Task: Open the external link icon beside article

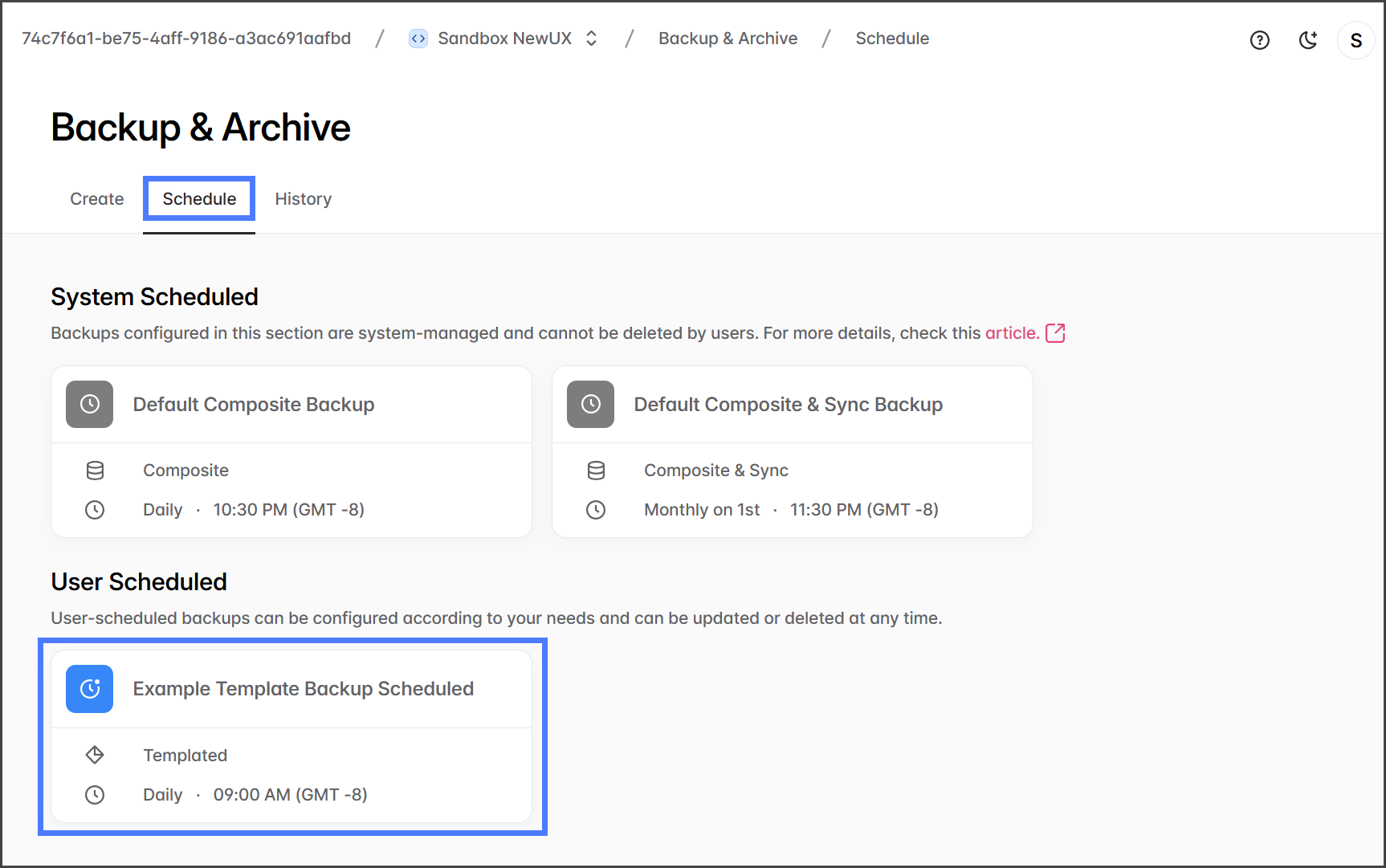Action: click(x=1055, y=333)
